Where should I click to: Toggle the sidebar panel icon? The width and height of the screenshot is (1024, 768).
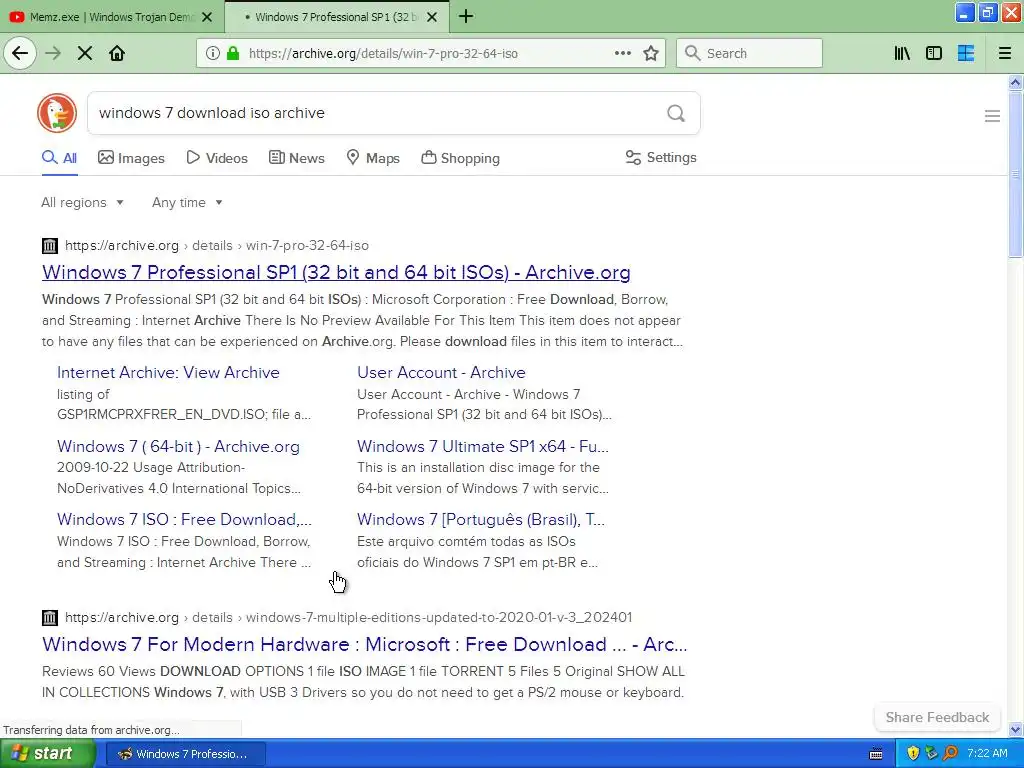934,53
